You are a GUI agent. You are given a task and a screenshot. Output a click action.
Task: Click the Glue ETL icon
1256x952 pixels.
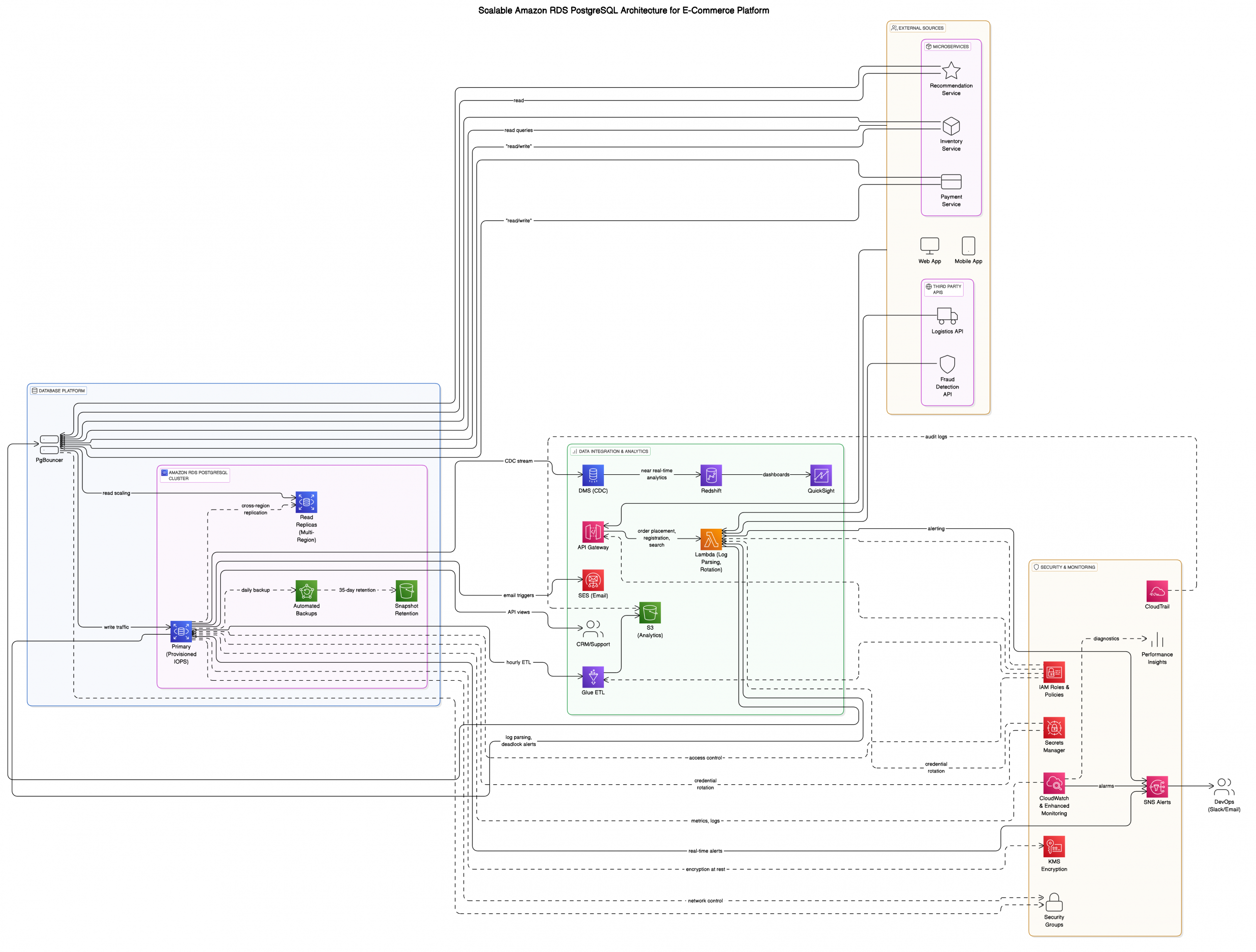click(592, 677)
